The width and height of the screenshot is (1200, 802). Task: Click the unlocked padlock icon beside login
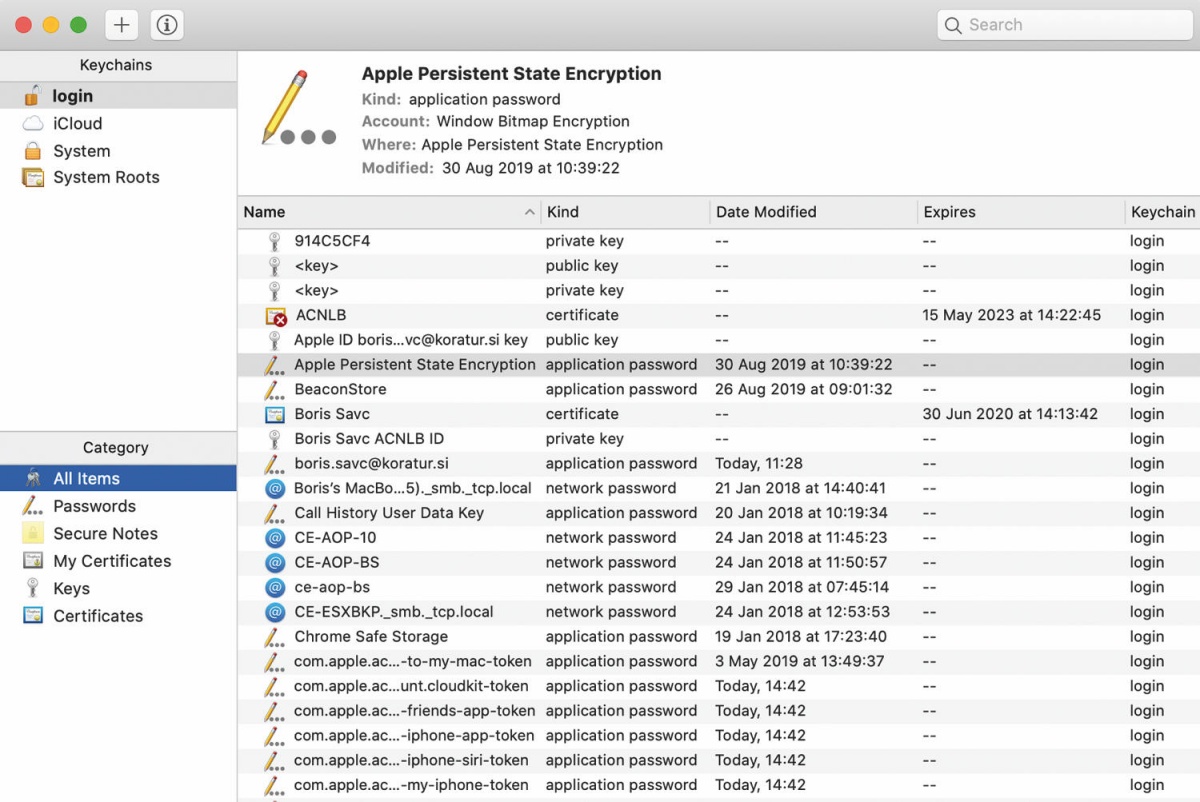[33, 96]
